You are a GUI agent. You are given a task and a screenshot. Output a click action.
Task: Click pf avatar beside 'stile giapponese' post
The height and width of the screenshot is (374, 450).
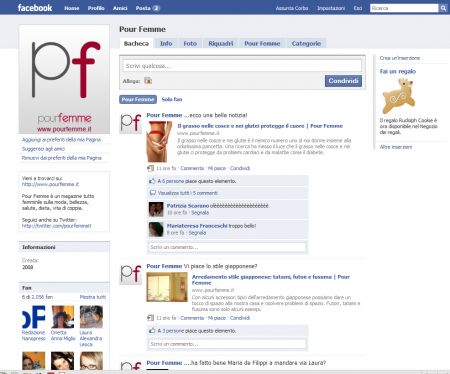[x=131, y=274]
